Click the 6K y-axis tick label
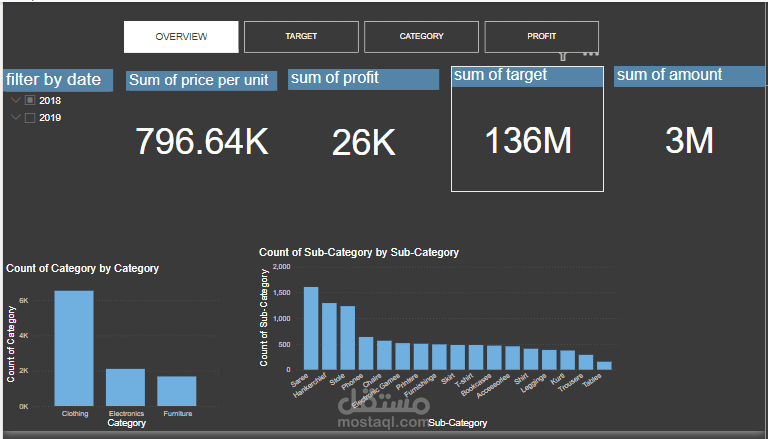The image size is (768, 439). pos(23,301)
